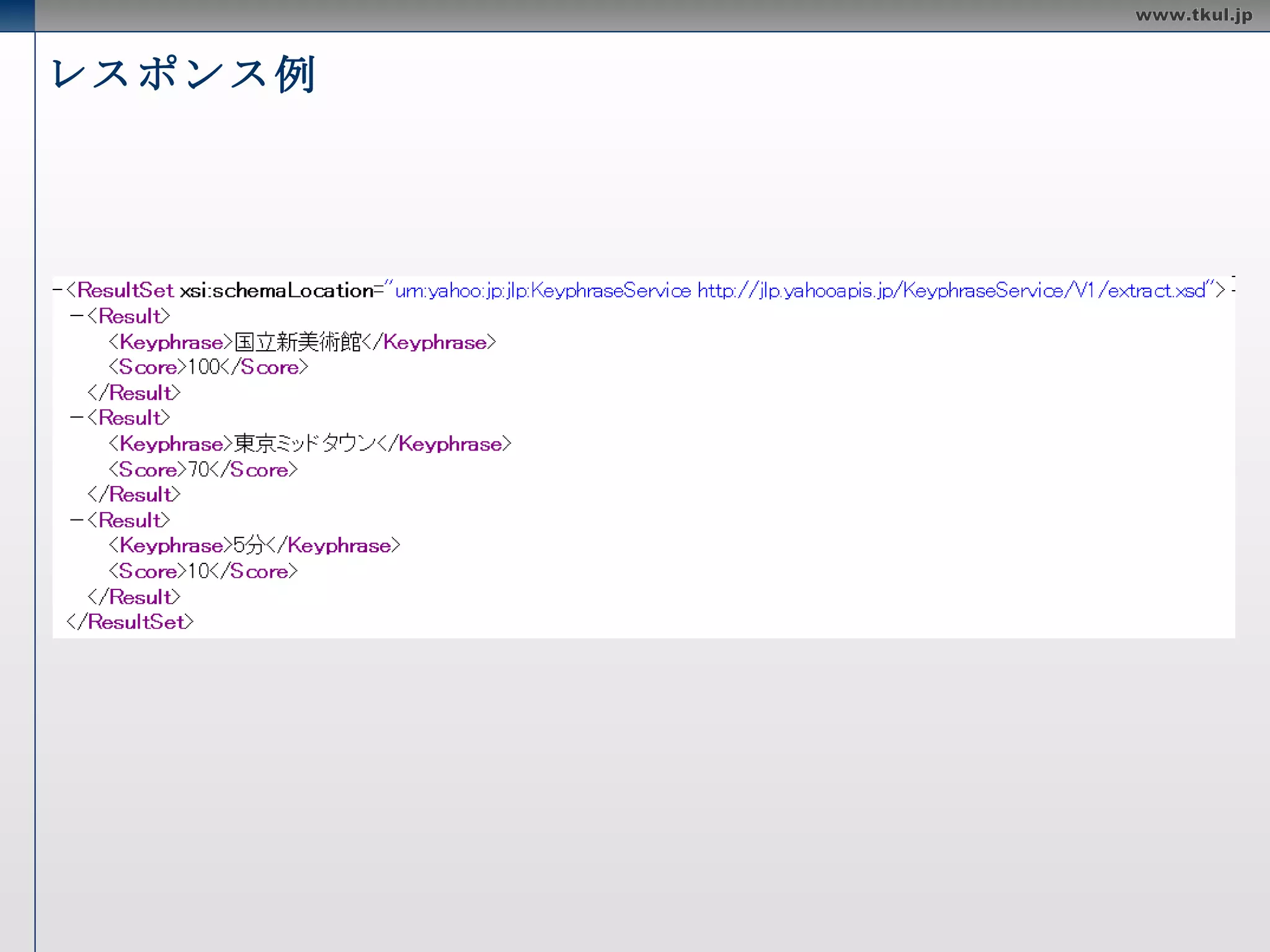The width and height of the screenshot is (1270, 952).
Task: Click the closing Result tag after Score 100
Action: [x=134, y=392]
